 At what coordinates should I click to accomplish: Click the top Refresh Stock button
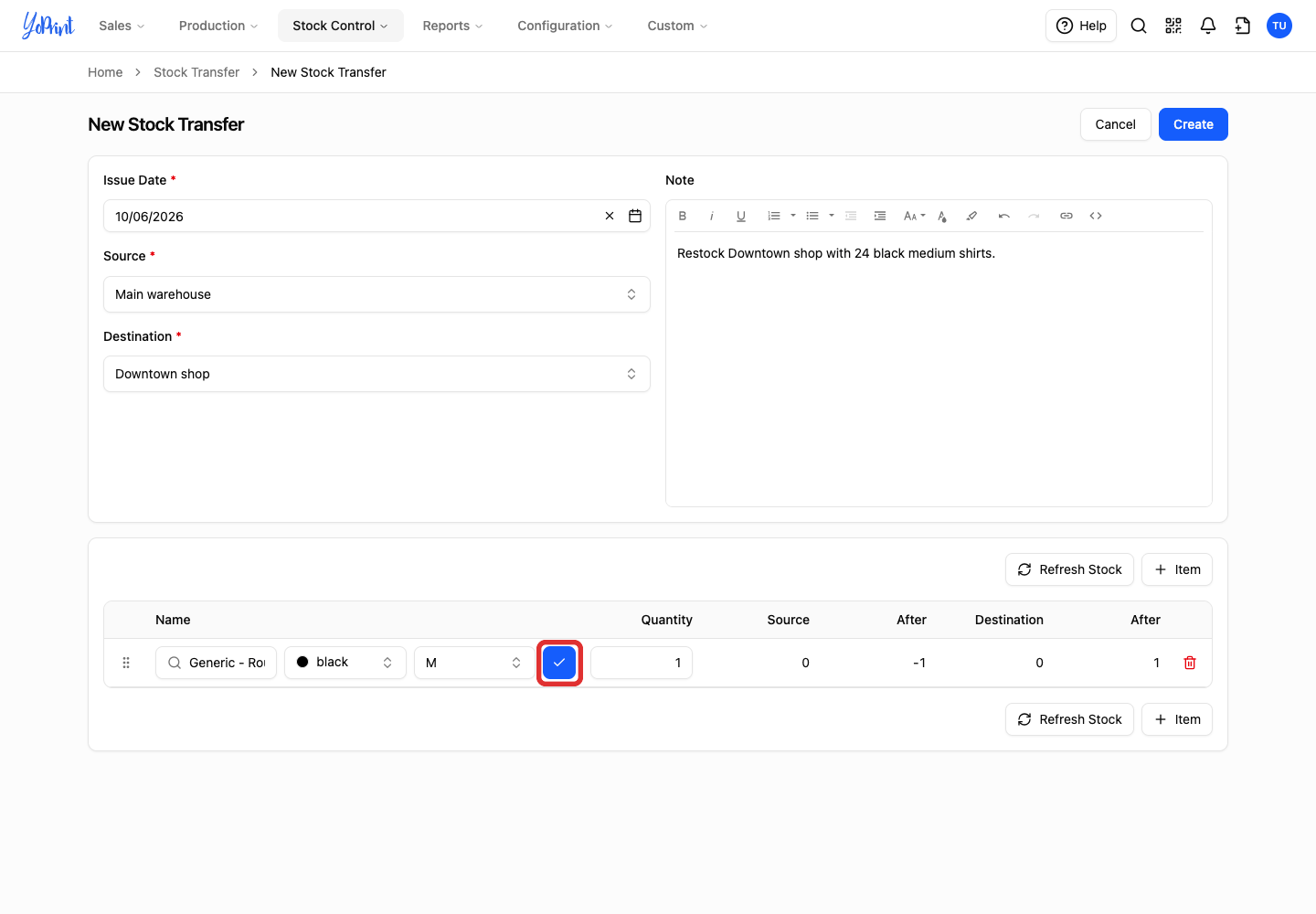[x=1069, y=569]
